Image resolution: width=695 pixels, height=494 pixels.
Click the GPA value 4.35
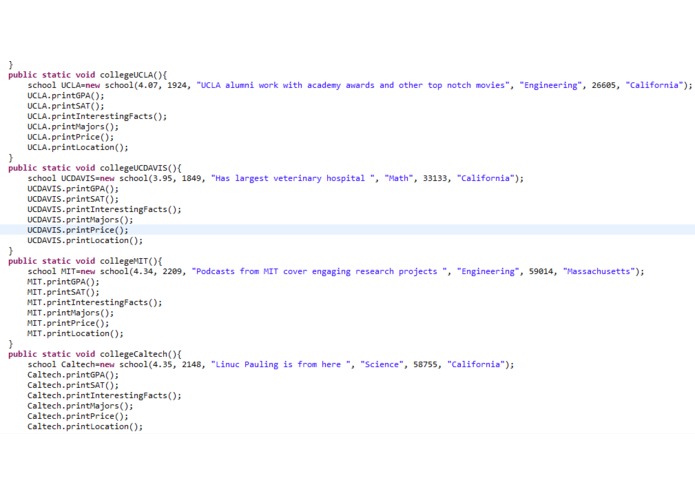[x=162, y=364]
